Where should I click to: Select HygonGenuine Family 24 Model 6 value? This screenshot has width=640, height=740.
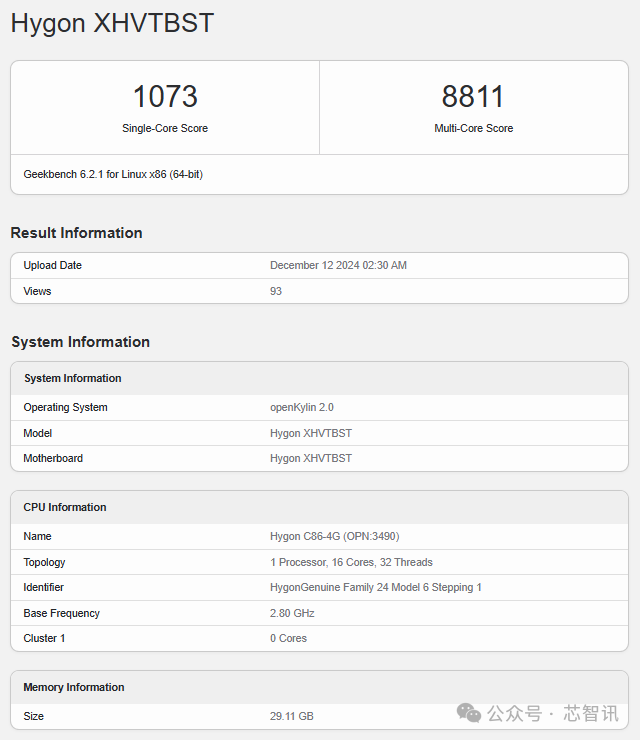pyautogui.click(x=376, y=588)
